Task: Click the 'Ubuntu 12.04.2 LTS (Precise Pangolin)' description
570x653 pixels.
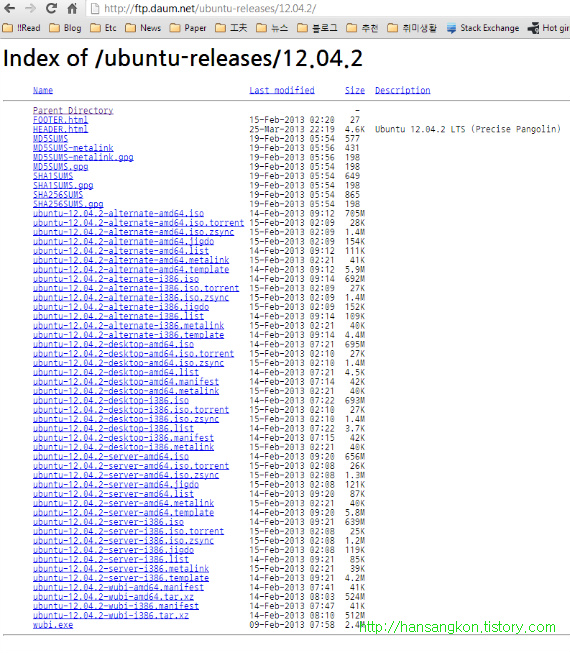Action: point(468,129)
